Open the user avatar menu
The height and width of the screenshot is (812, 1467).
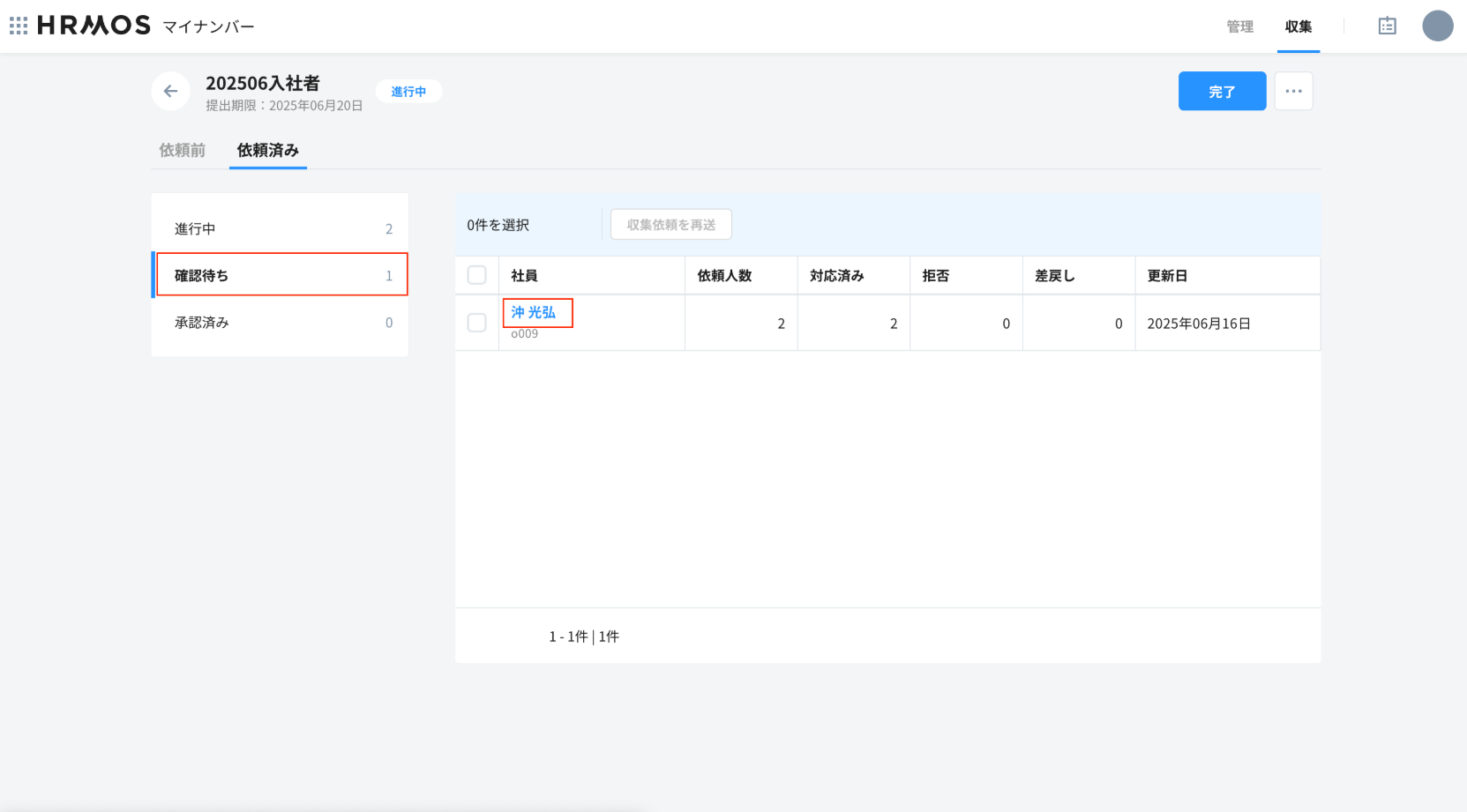coord(1437,26)
